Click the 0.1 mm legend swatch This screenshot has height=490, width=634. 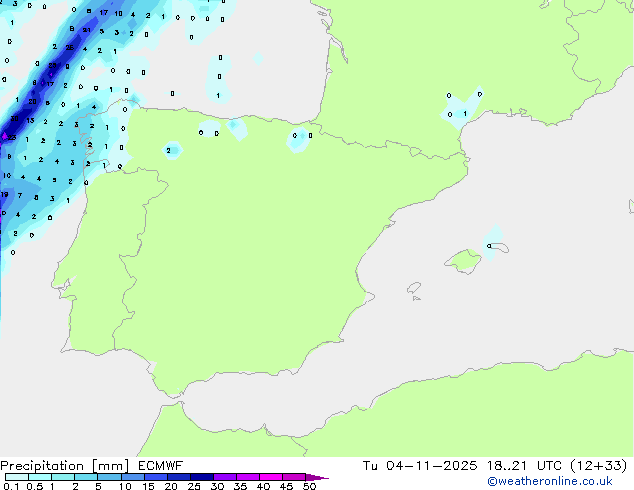(x=17, y=477)
